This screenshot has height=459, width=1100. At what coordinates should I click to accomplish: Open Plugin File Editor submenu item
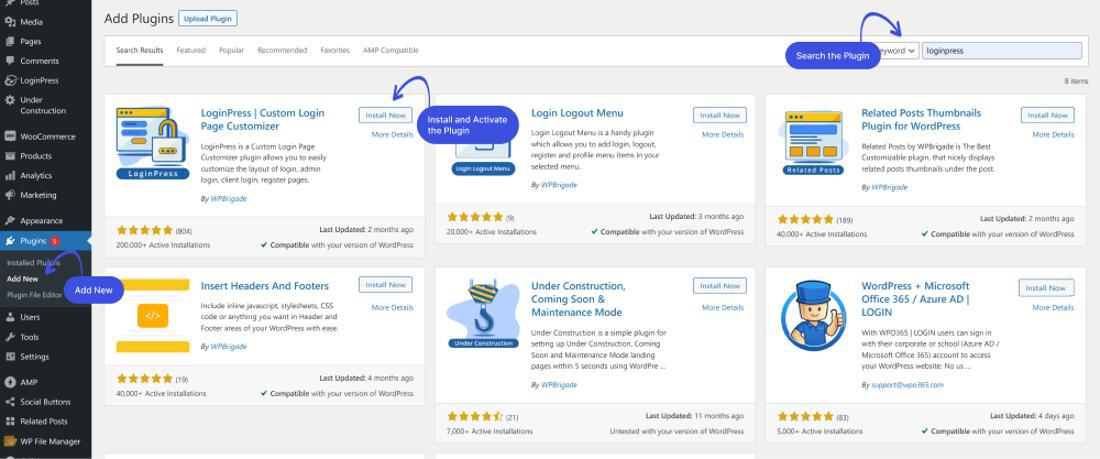[x=34, y=295]
